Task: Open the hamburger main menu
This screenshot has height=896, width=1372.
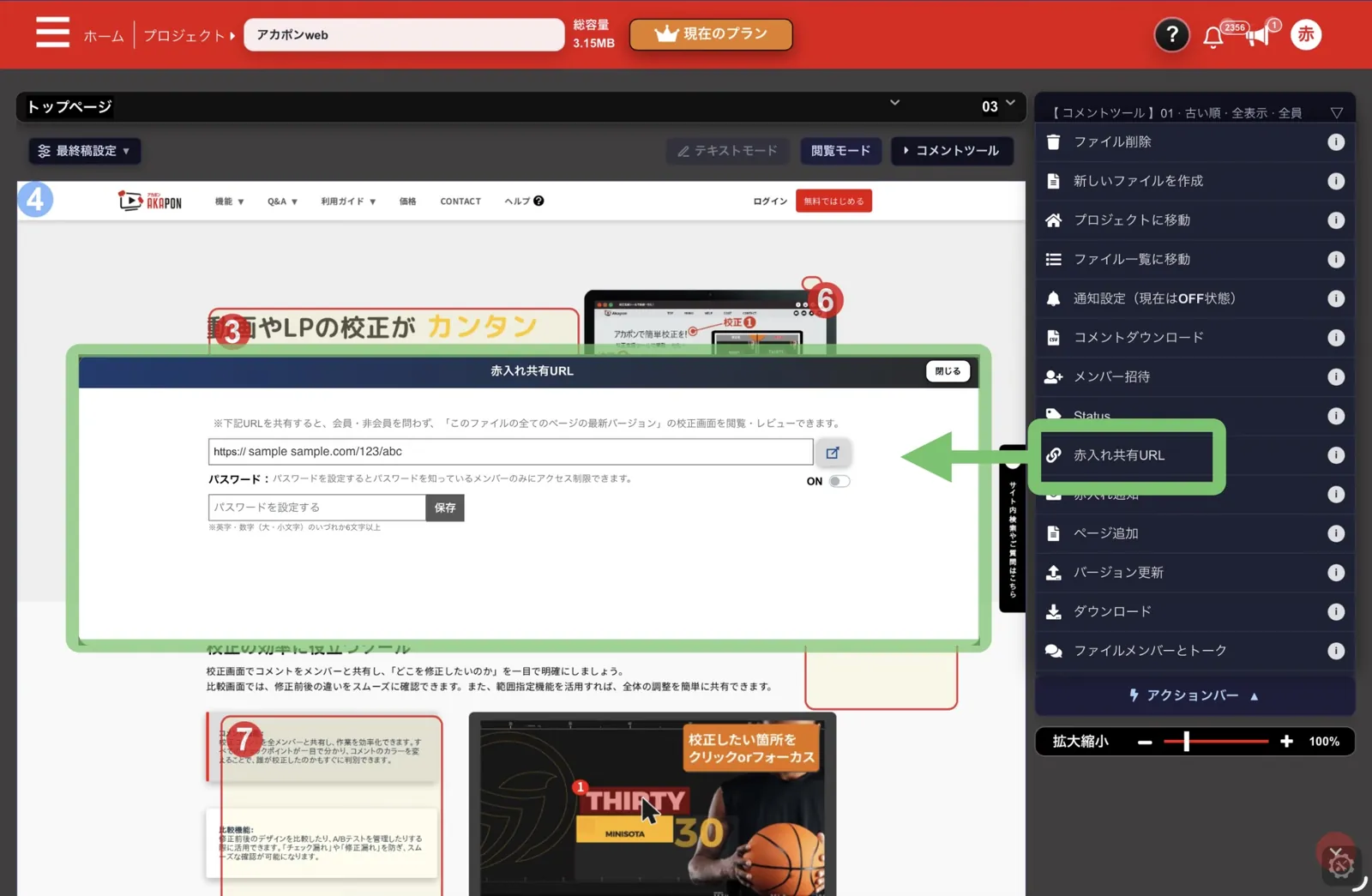Action: coord(52,33)
